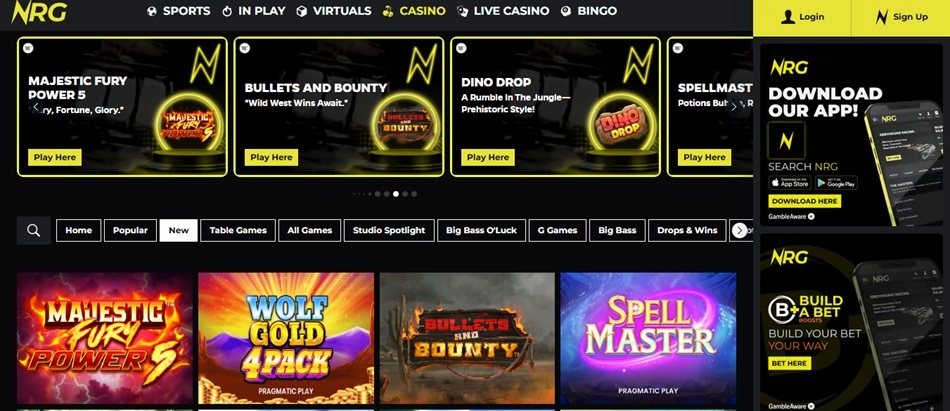This screenshot has height=411, width=950.
Task: Expand more categories with round arrow
Action: (x=739, y=230)
